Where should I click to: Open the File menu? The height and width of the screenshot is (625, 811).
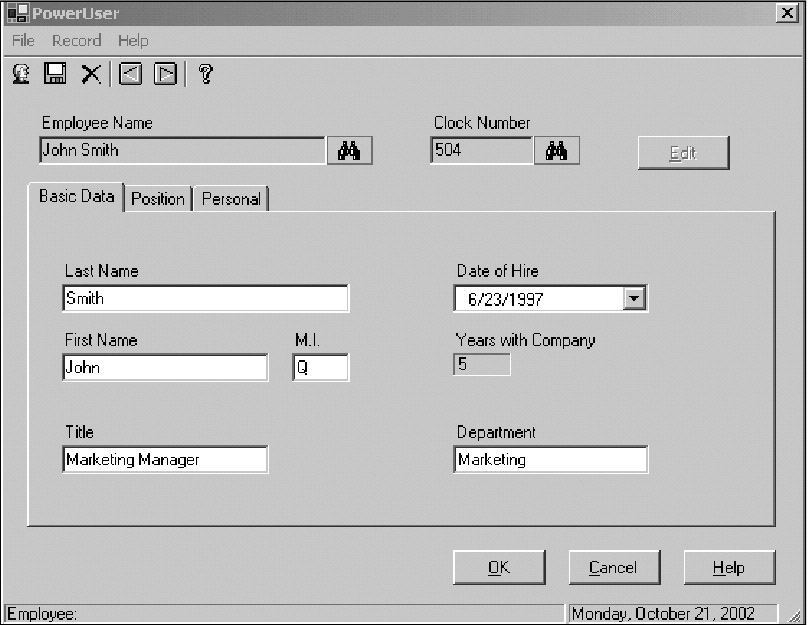coord(23,40)
